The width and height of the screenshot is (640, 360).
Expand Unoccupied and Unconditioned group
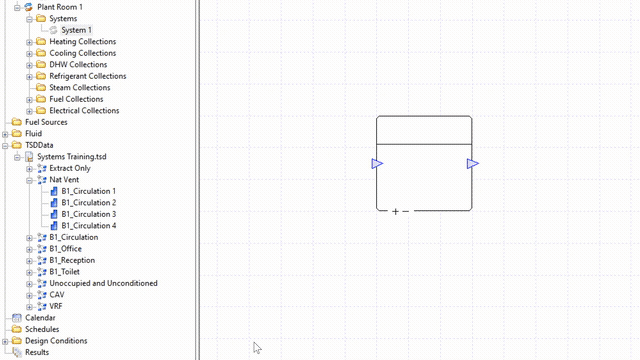click(29, 284)
